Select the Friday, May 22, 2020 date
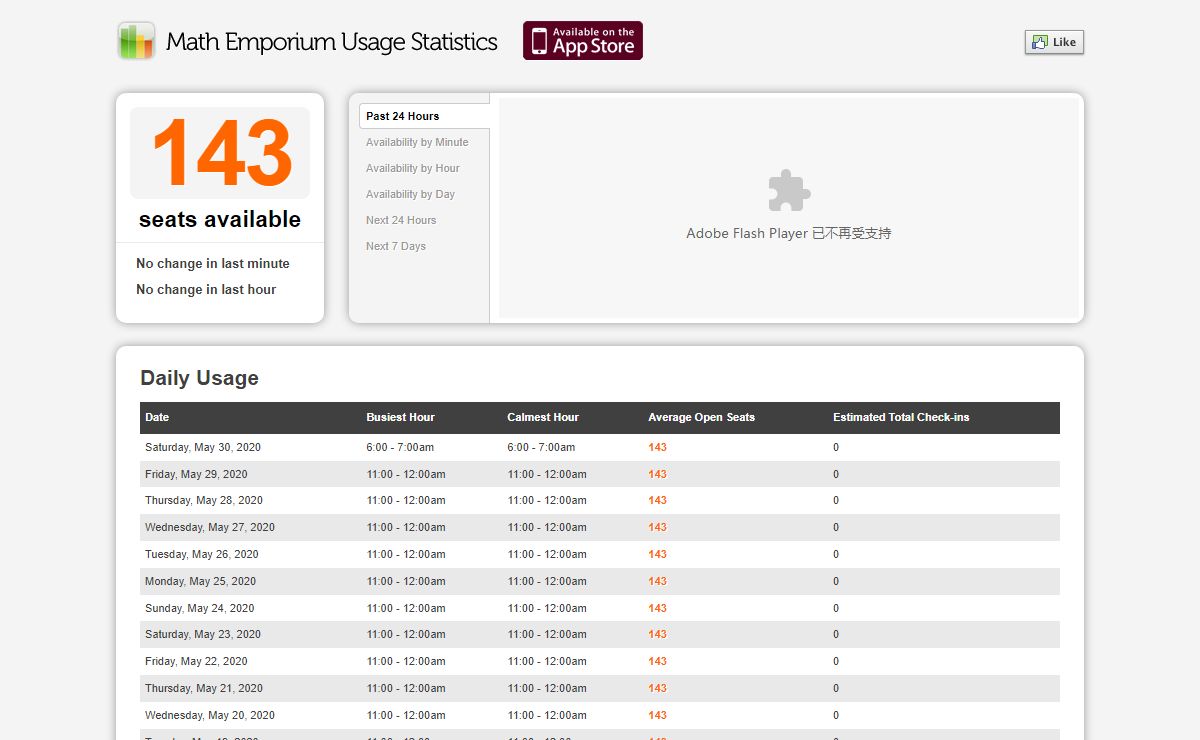The image size is (1200, 740). point(196,661)
